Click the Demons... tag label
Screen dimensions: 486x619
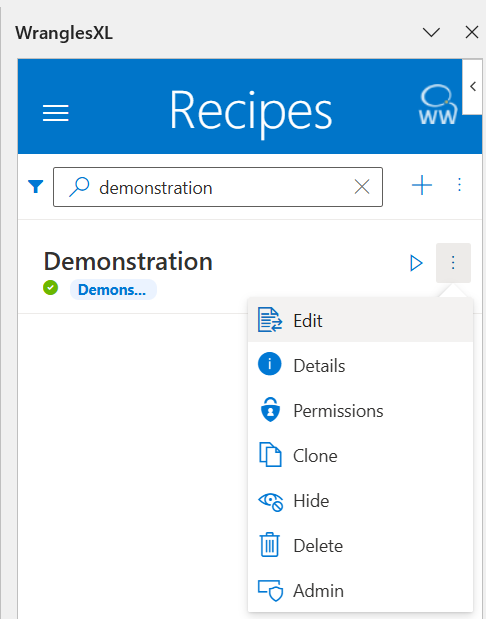[113, 290]
